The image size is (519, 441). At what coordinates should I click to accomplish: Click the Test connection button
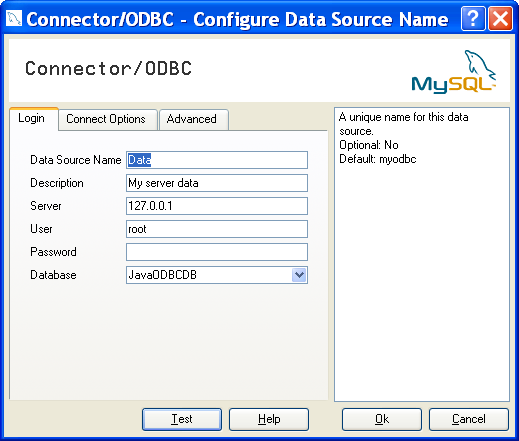pos(182,419)
